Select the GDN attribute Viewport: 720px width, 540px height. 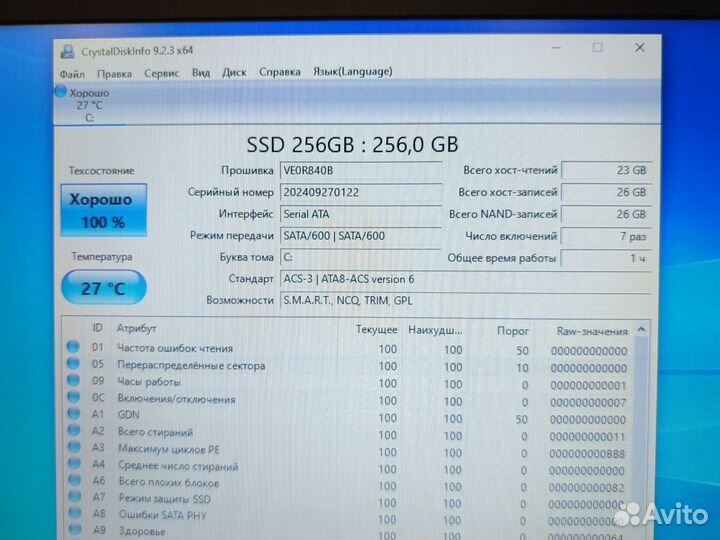129,415
